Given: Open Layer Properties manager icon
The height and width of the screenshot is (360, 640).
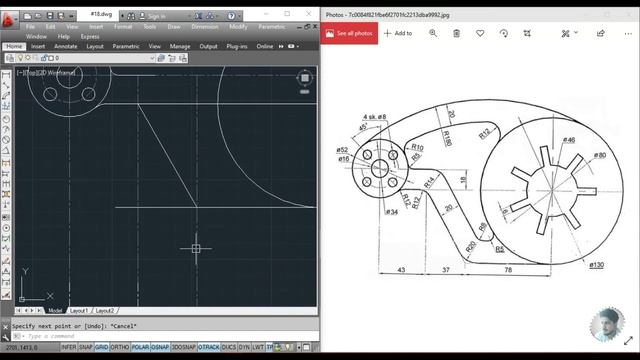Looking at the screenshot, I should [x=10, y=58].
